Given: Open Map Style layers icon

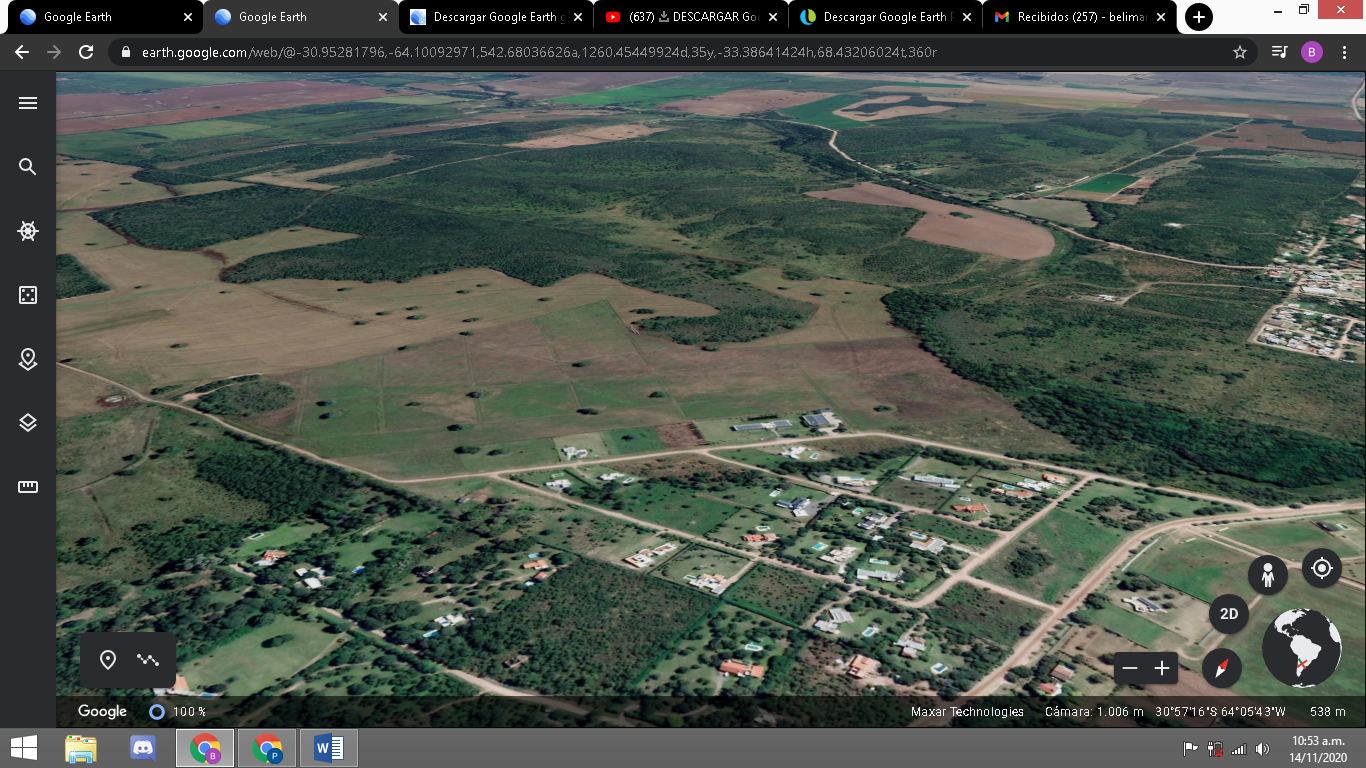Looking at the screenshot, I should [28, 423].
